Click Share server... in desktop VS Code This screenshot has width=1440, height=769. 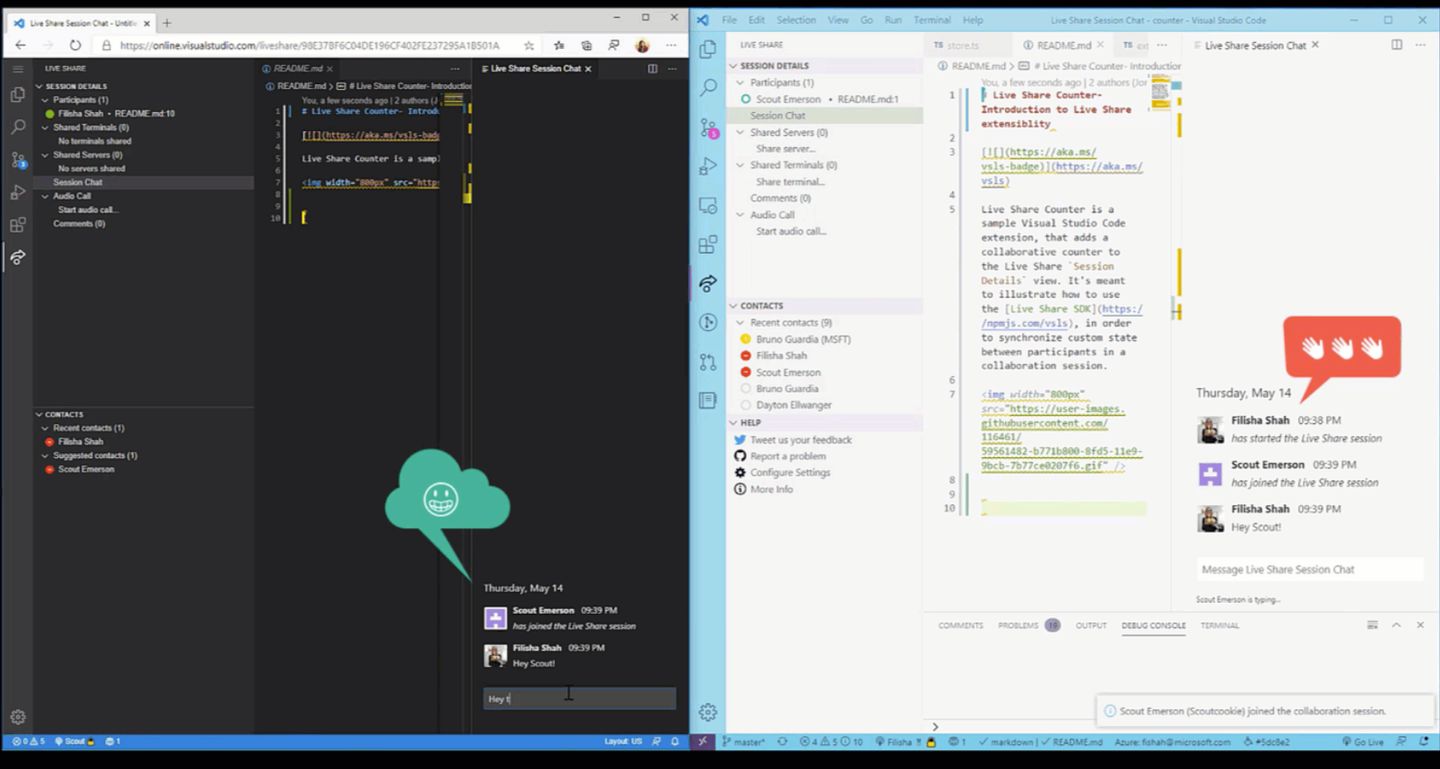786,149
